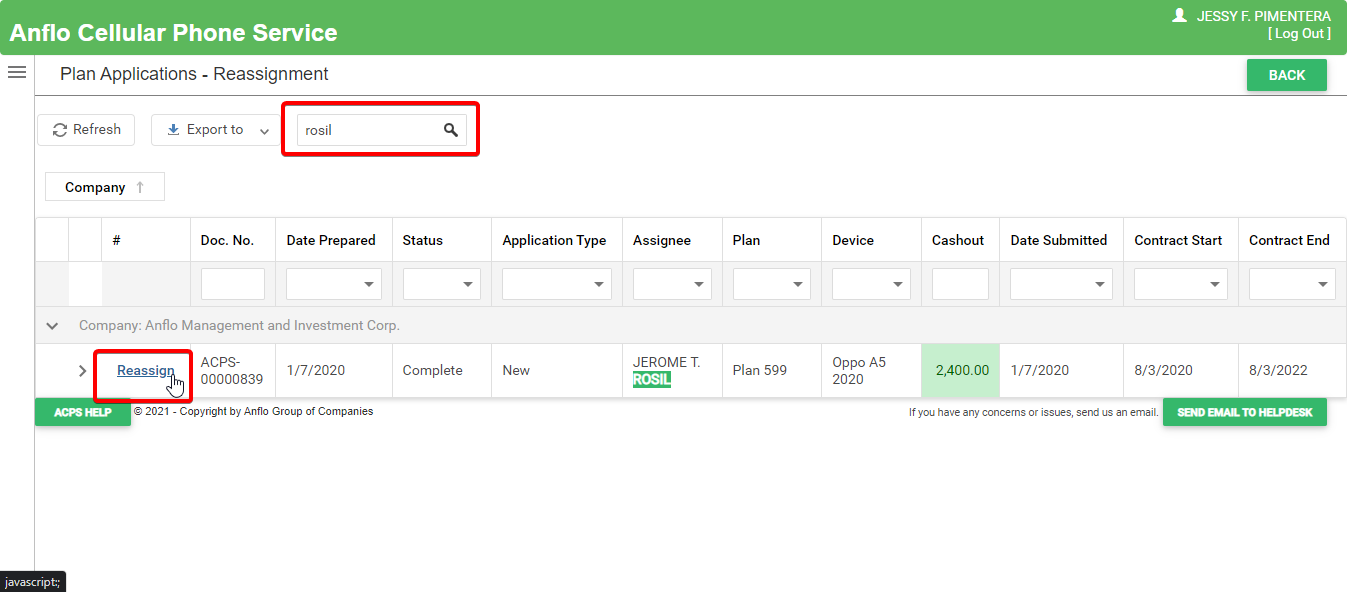Click the Refresh button
Screen dimensions: 1347x592
[x=86, y=130]
